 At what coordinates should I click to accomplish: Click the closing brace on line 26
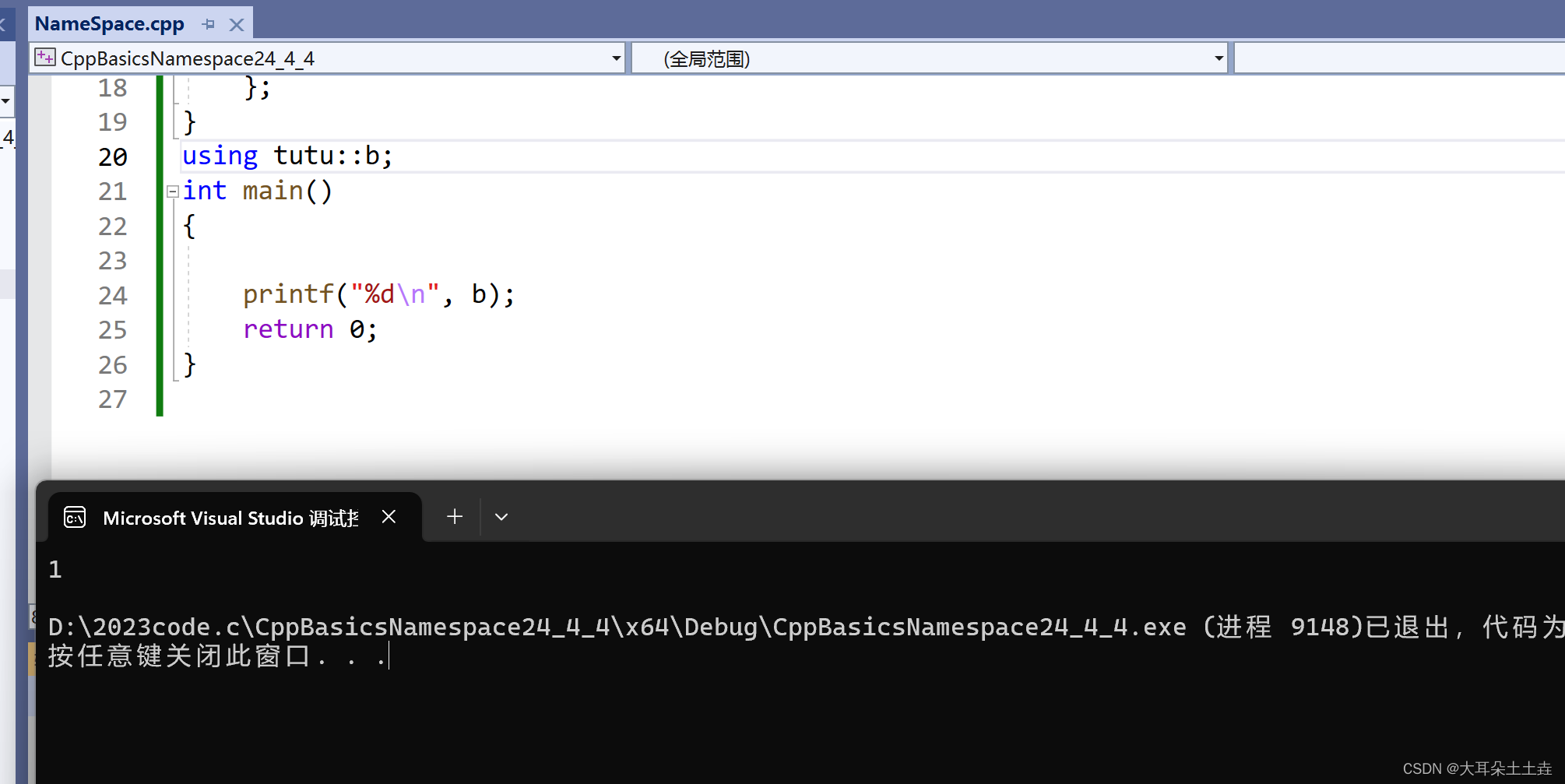[189, 364]
